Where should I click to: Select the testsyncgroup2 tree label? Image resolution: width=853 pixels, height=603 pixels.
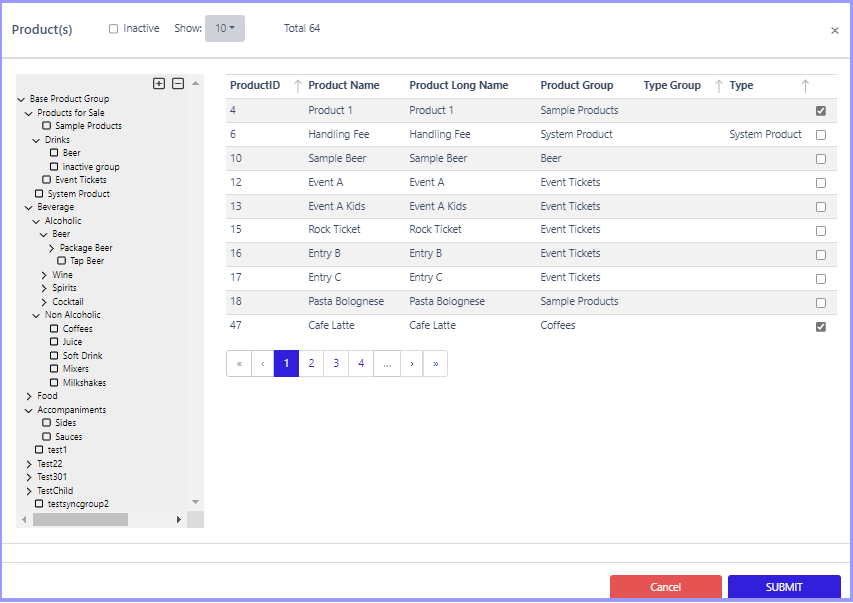click(78, 504)
